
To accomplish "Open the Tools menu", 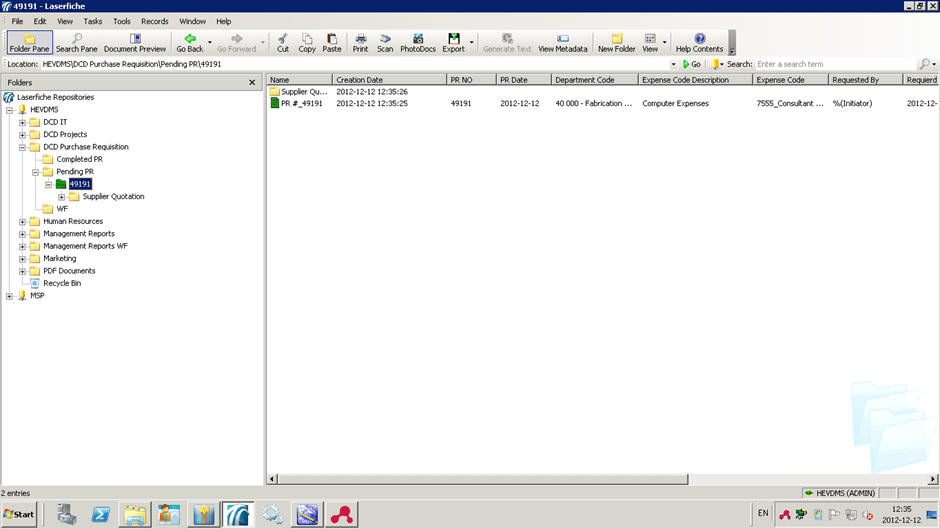I will pos(122,21).
